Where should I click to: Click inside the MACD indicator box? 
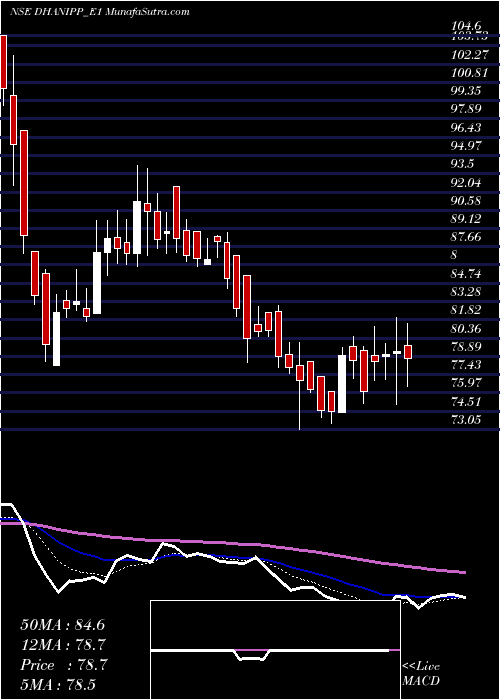point(275,650)
